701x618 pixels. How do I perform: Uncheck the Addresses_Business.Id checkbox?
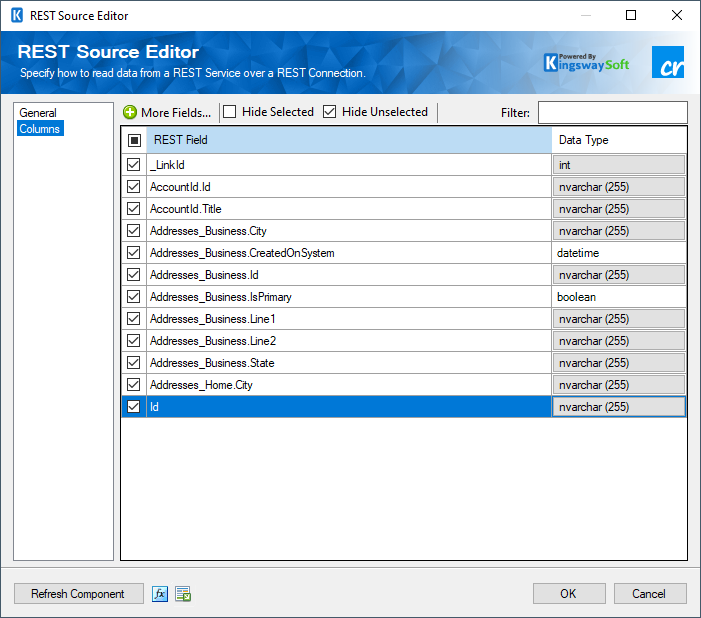click(133, 275)
